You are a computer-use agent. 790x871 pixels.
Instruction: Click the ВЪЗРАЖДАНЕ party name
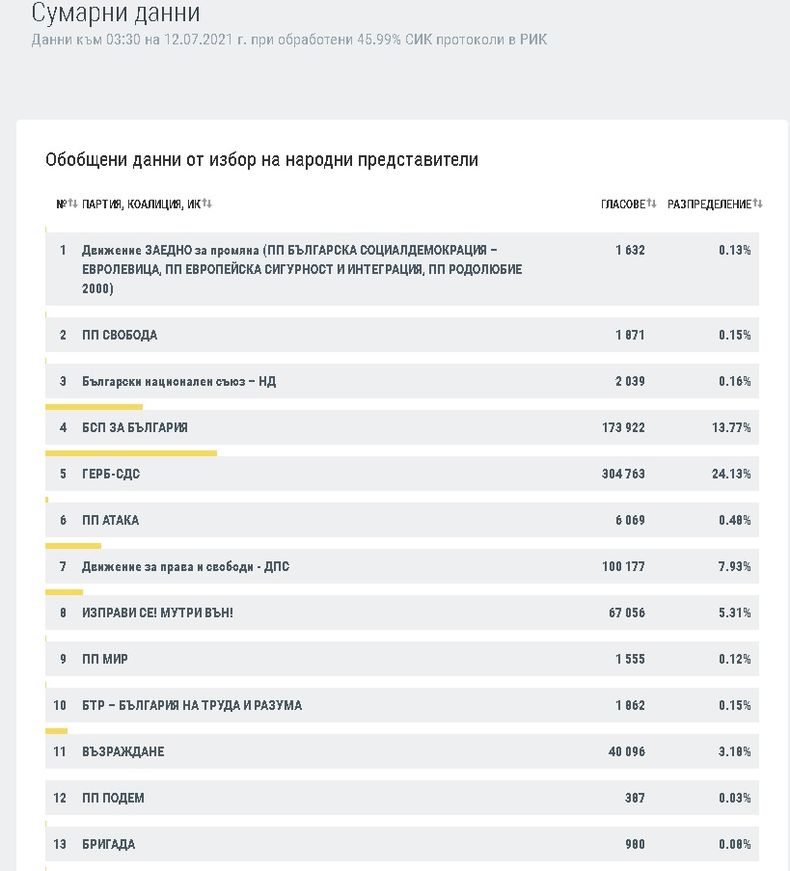click(x=123, y=752)
